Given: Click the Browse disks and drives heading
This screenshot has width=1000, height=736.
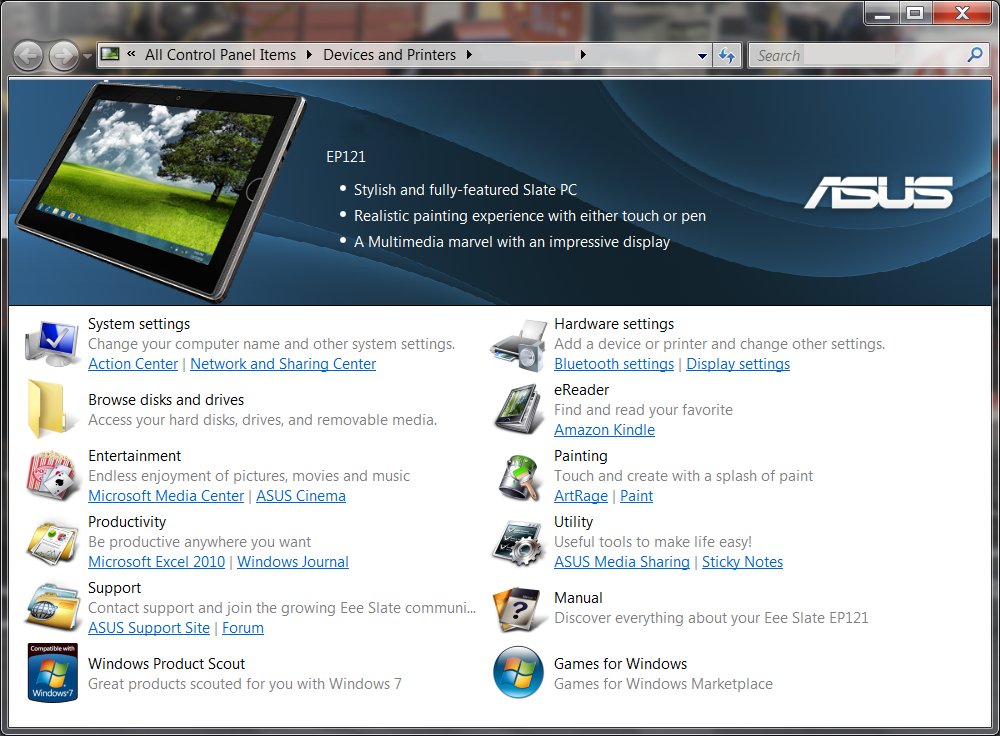Looking at the screenshot, I should 166,400.
